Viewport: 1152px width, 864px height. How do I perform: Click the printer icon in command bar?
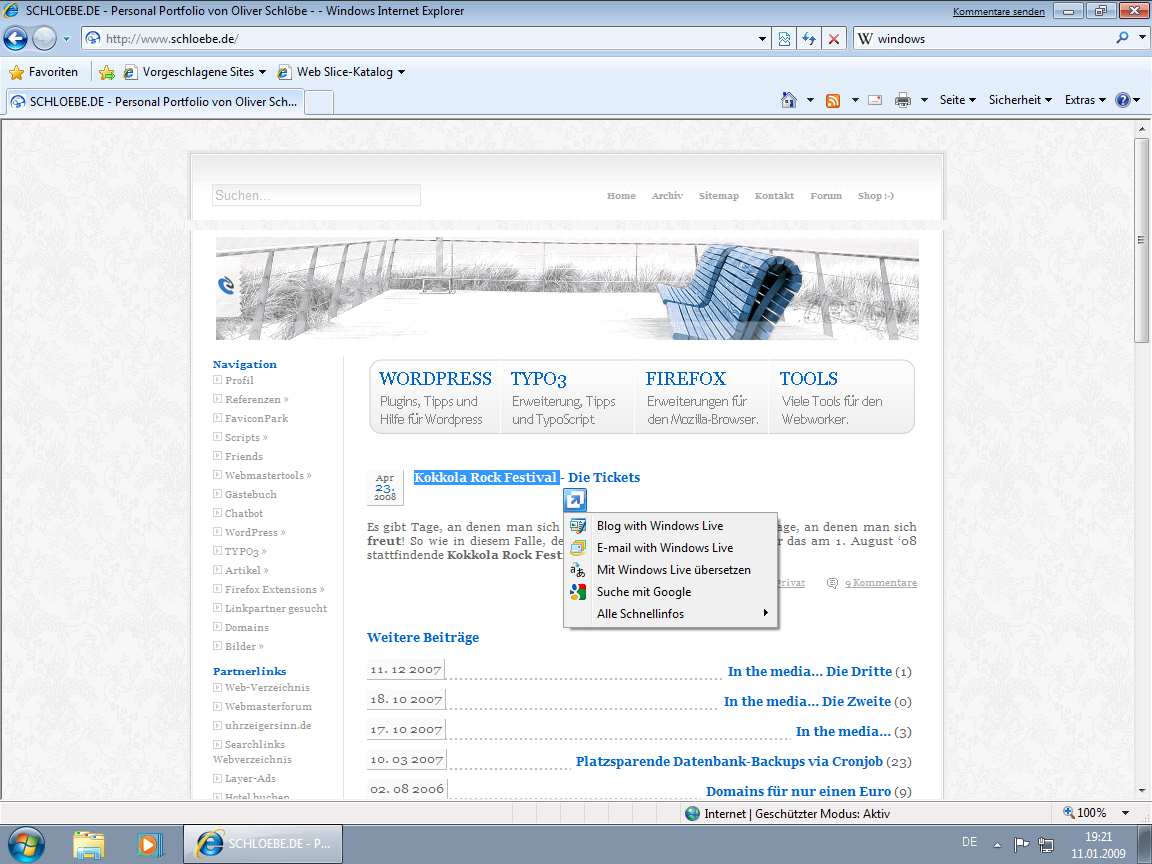pos(903,100)
